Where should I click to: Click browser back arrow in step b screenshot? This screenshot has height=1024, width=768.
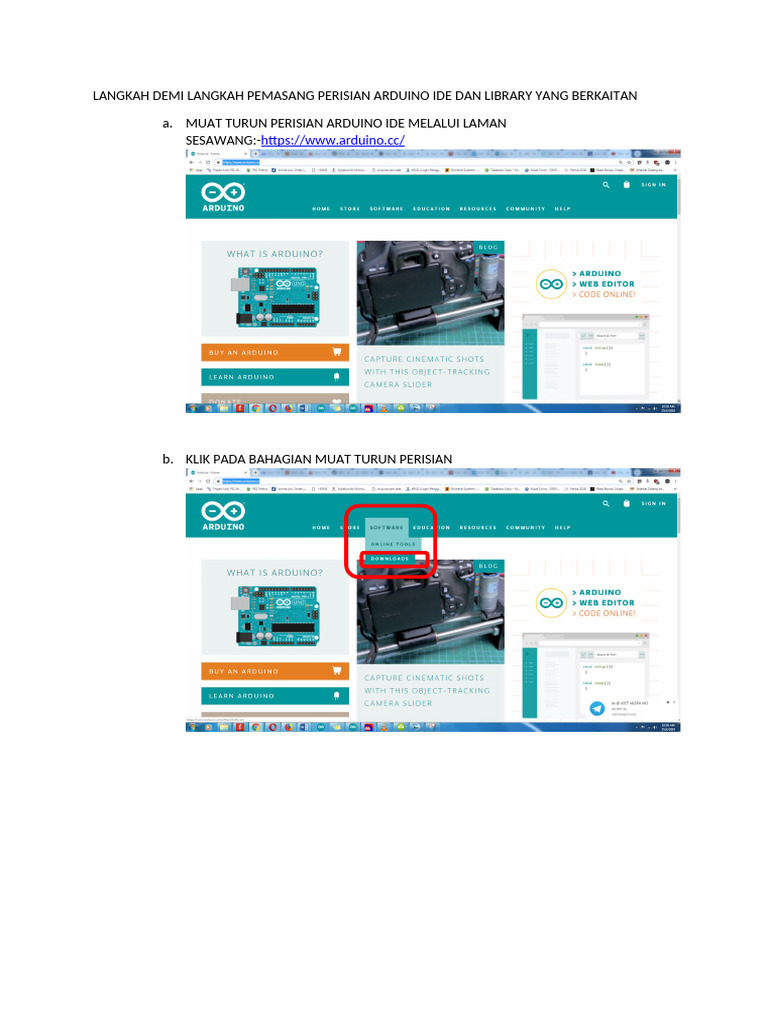click(191, 481)
